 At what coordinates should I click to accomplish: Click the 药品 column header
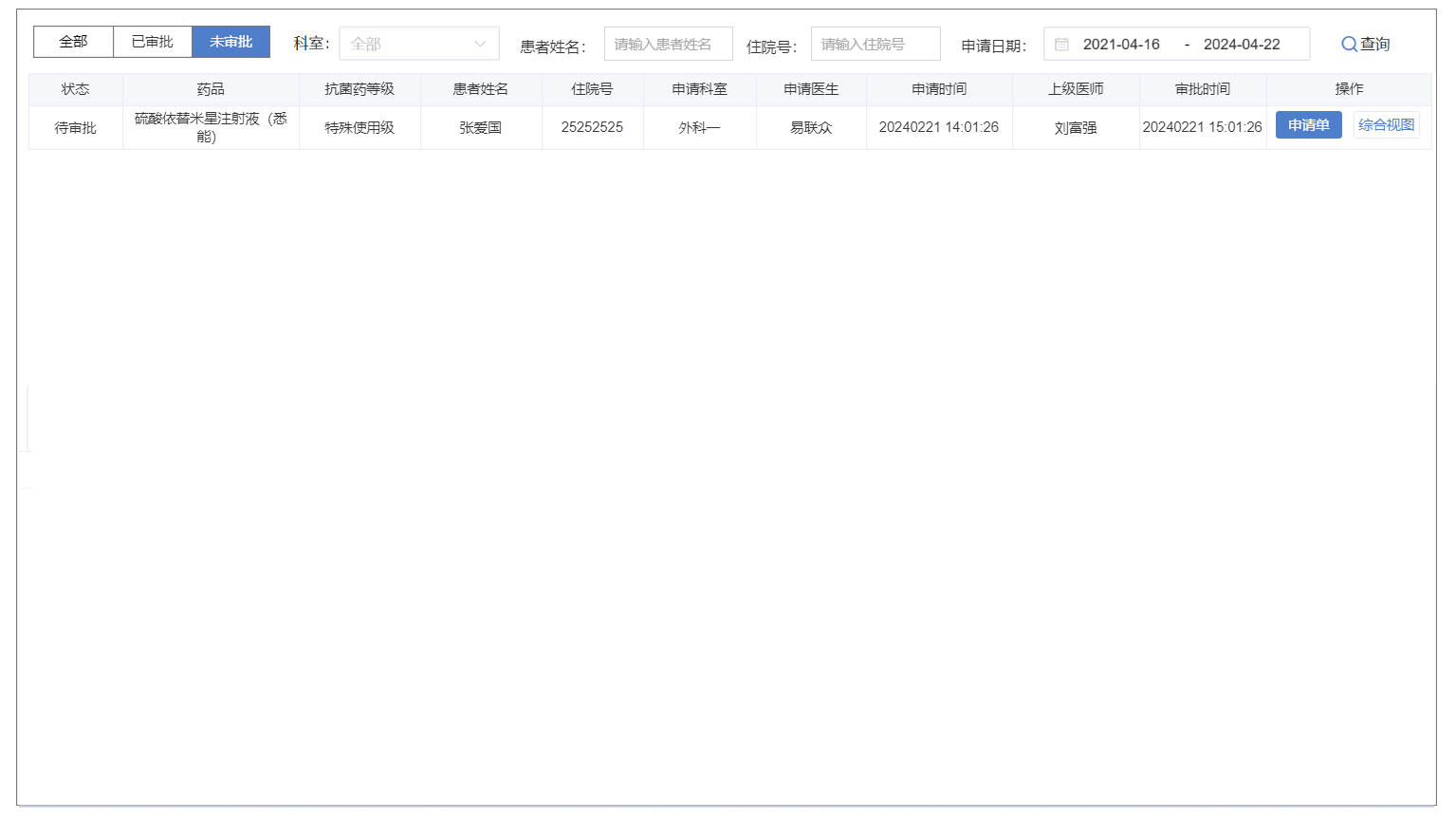[x=211, y=89]
